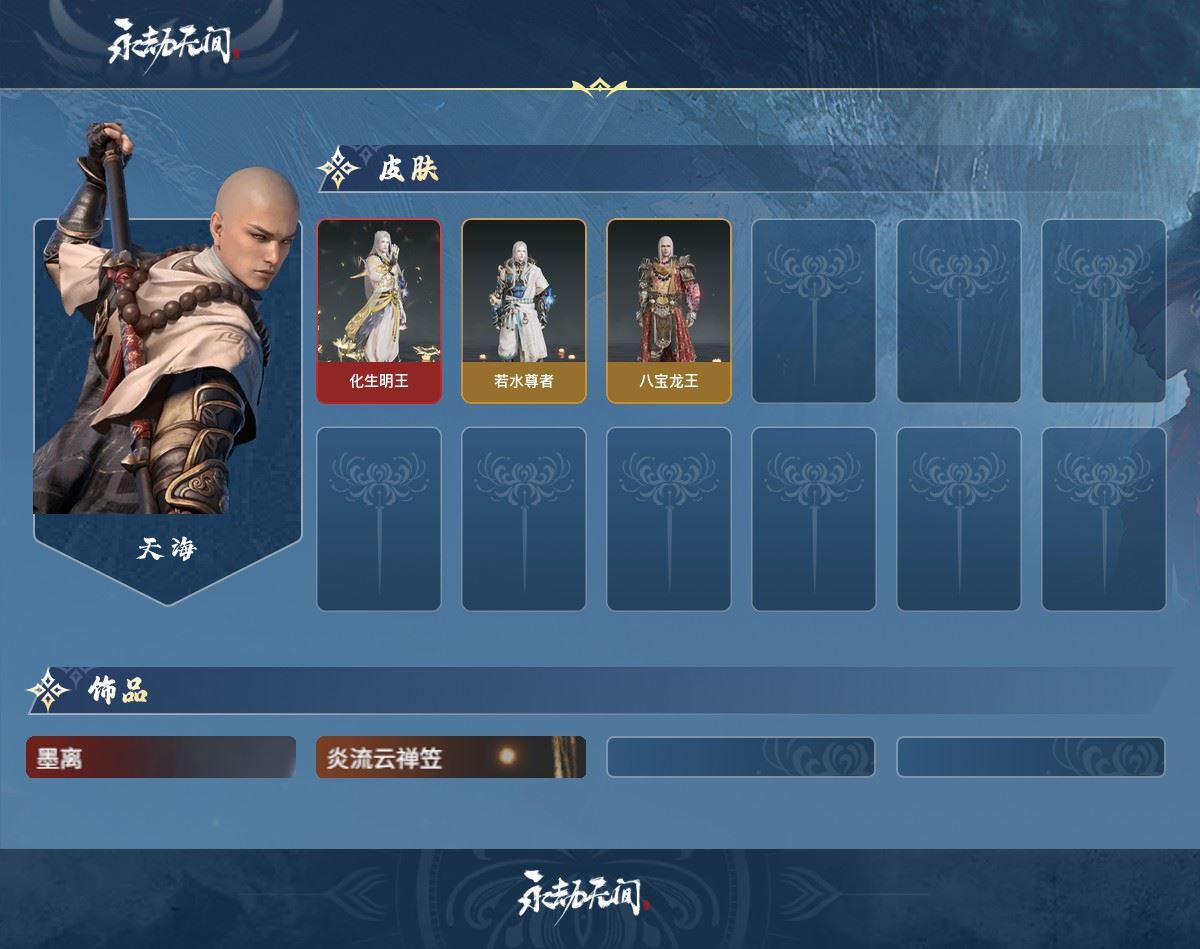The width and height of the screenshot is (1200, 949).
Task: Click the Naraka logo in the footer
Action: (584, 892)
